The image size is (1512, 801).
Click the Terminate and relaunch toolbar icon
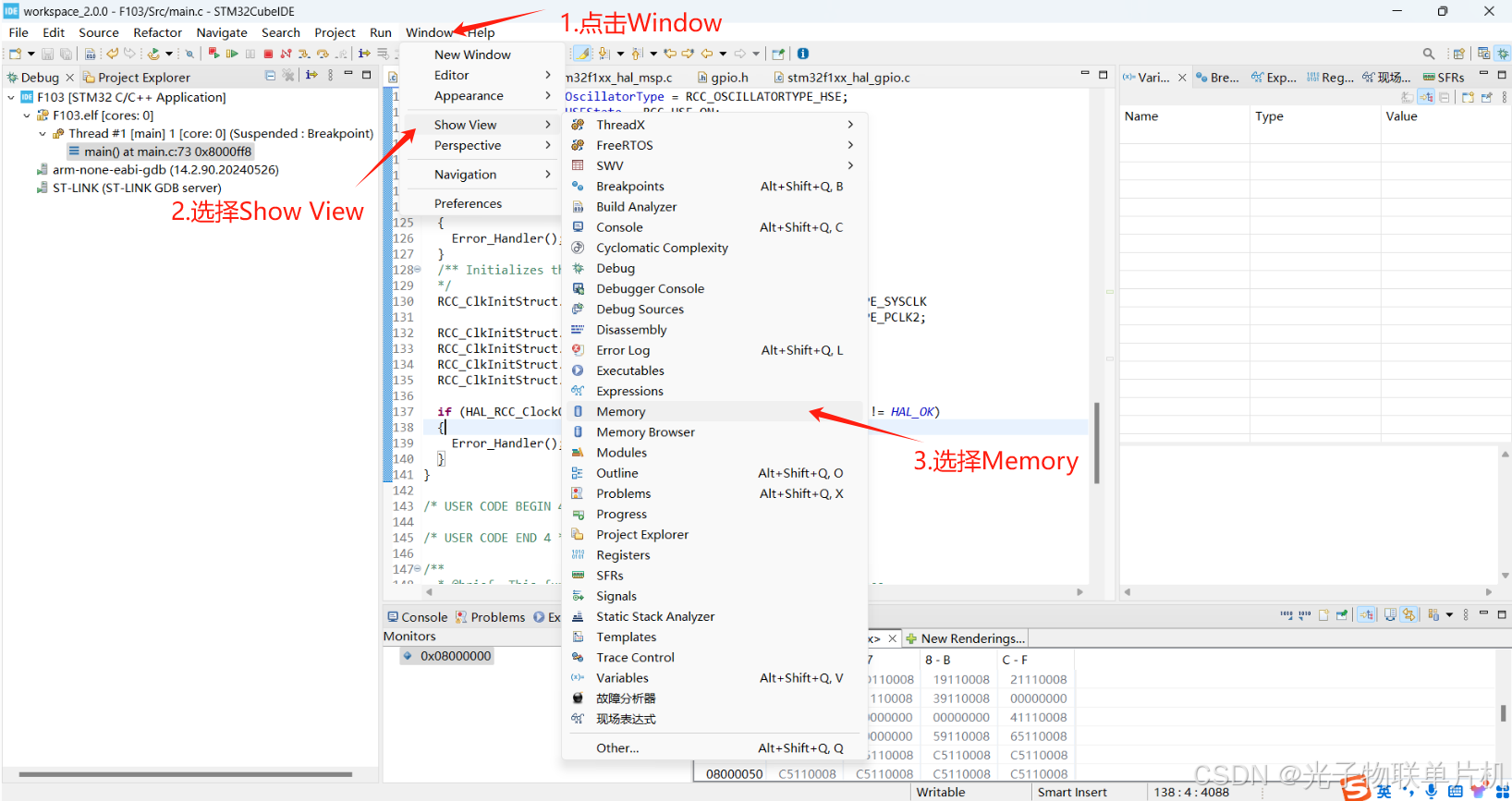pos(213,54)
